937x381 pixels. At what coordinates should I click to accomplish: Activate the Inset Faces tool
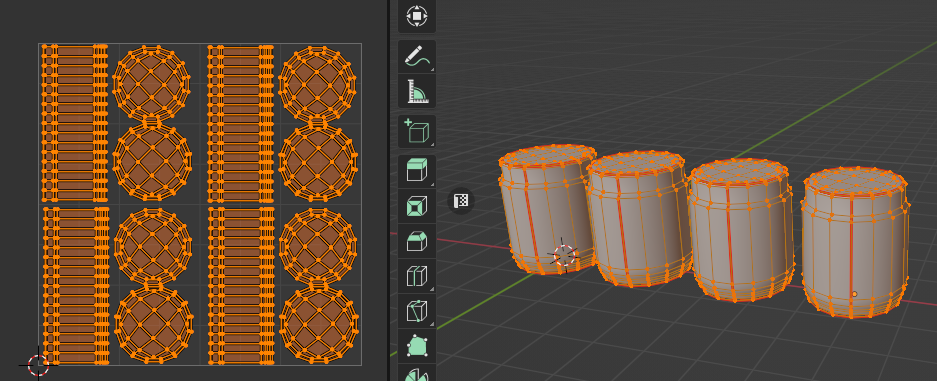(417, 207)
